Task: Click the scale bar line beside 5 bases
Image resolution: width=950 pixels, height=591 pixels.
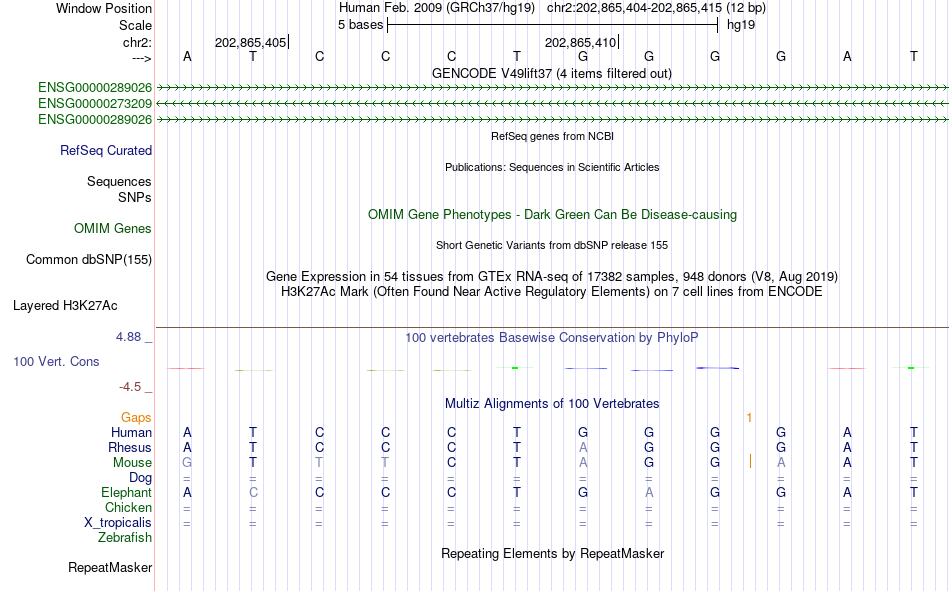Action: click(x=553, y=25)
